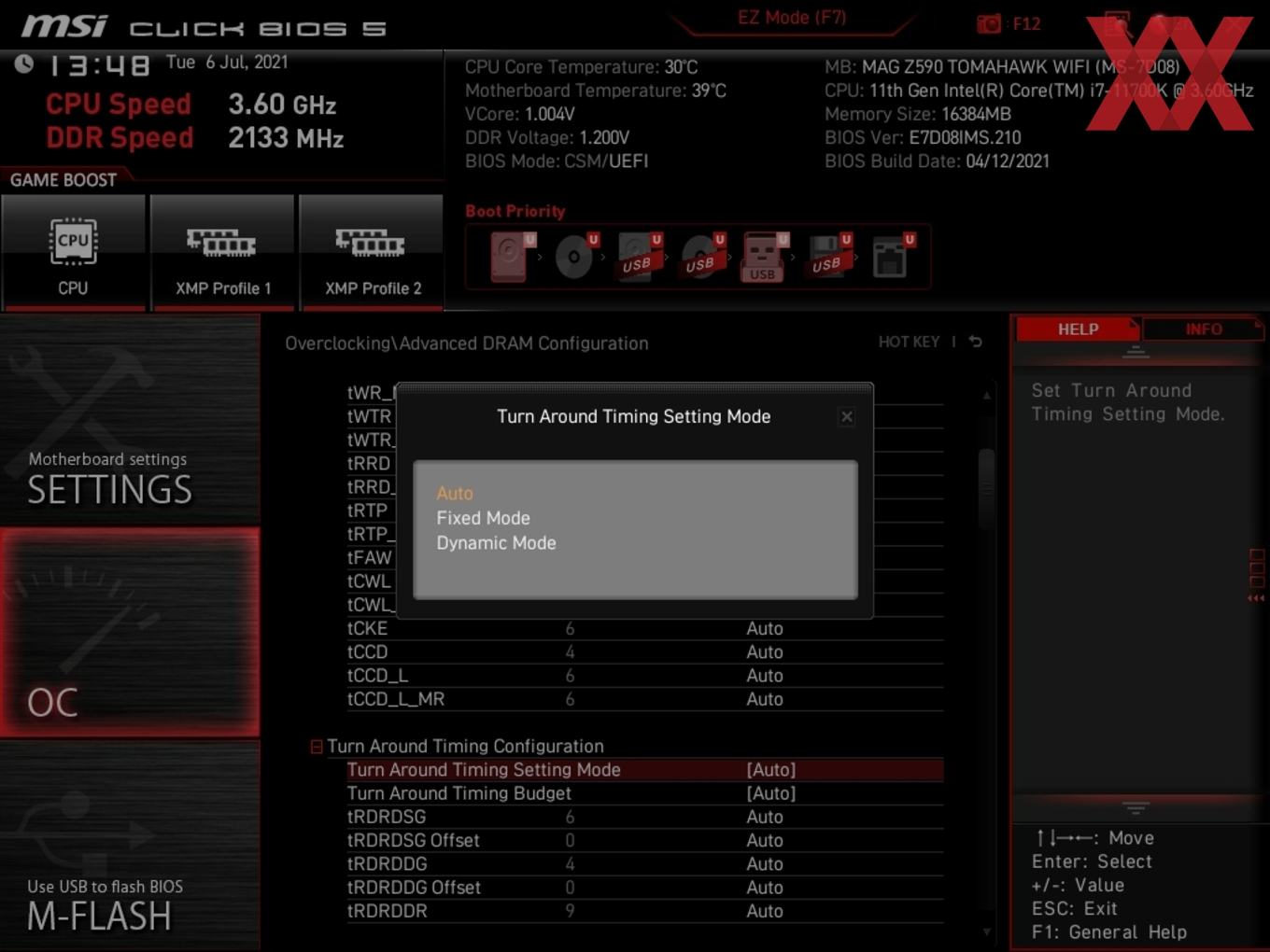Open Turn Around Timing Budget [Auto] dropdown
1270x952 pixels.
coord(771,793)
